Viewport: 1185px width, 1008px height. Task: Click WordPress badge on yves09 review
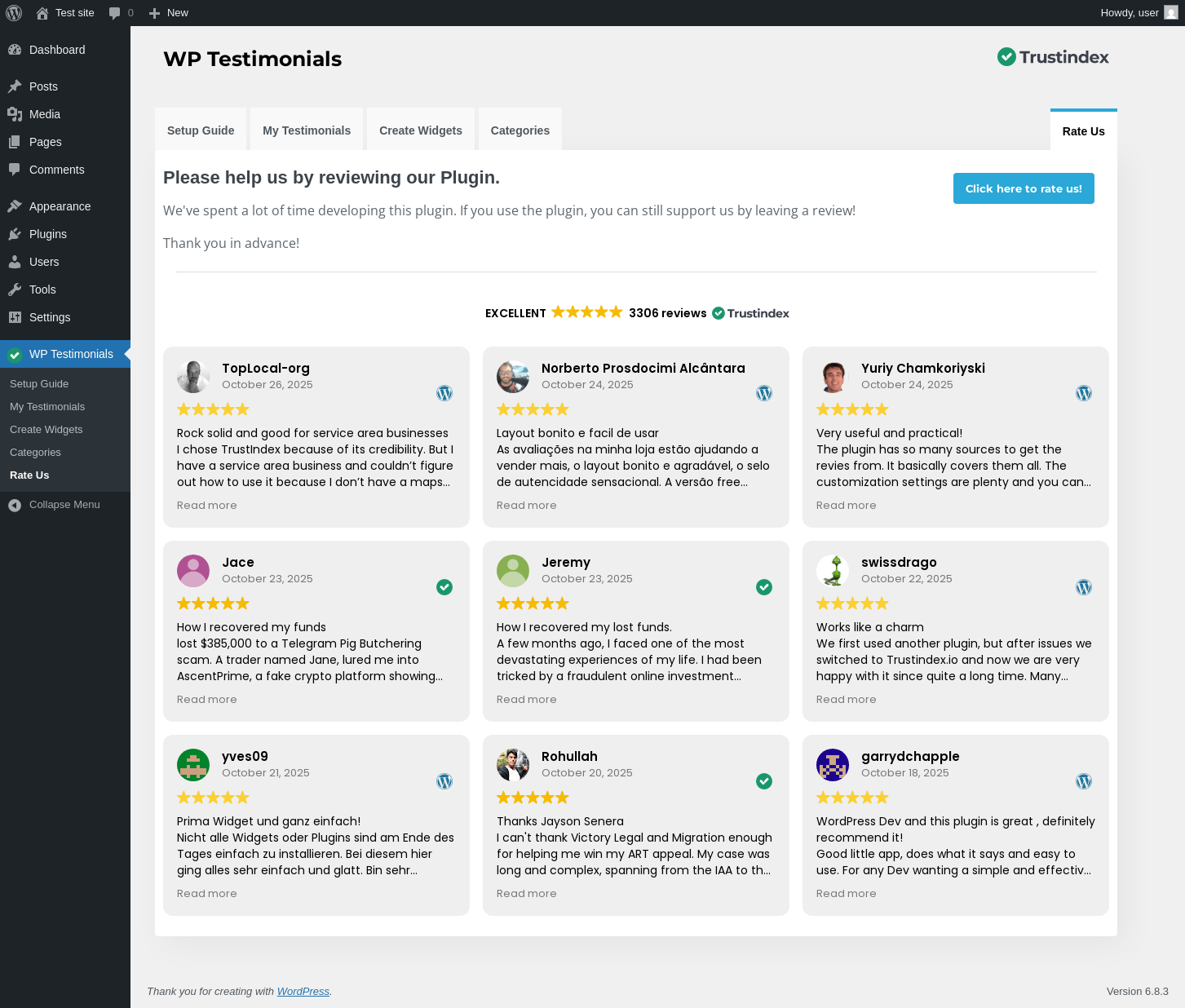(444, 781)
